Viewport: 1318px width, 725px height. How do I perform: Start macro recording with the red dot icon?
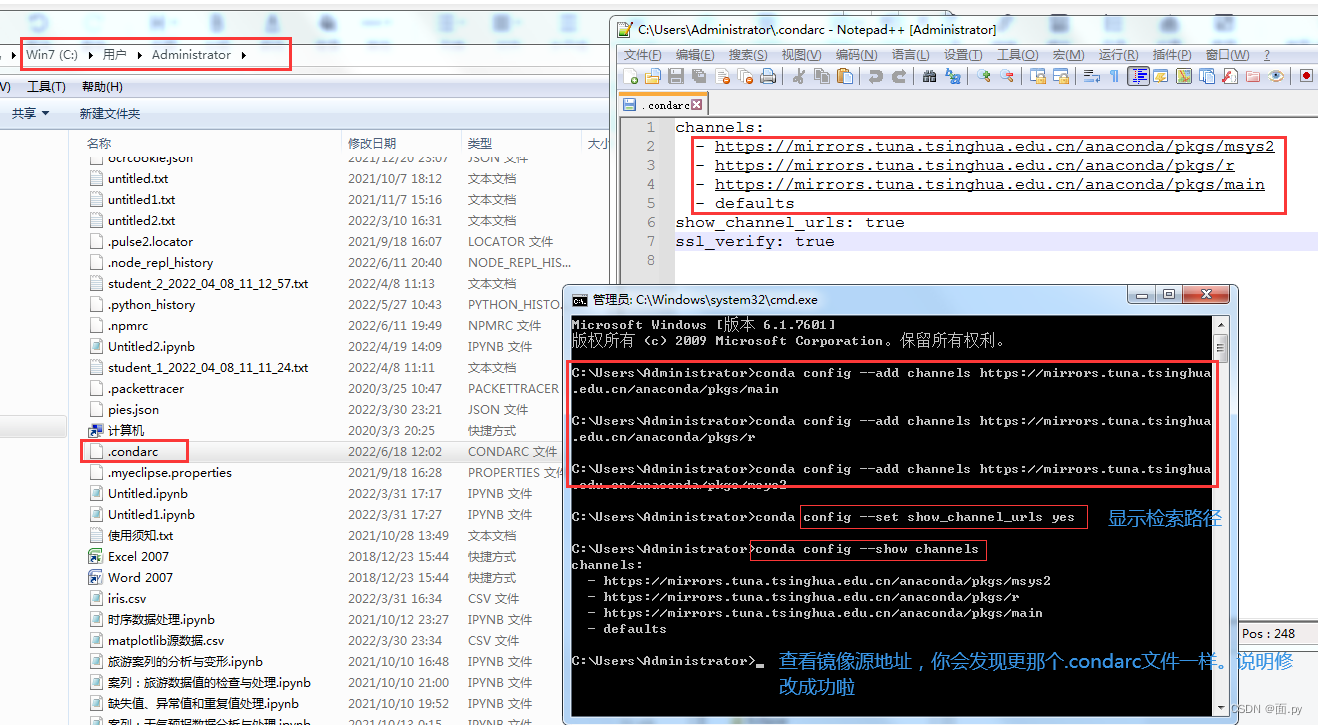coord(1306,76)
